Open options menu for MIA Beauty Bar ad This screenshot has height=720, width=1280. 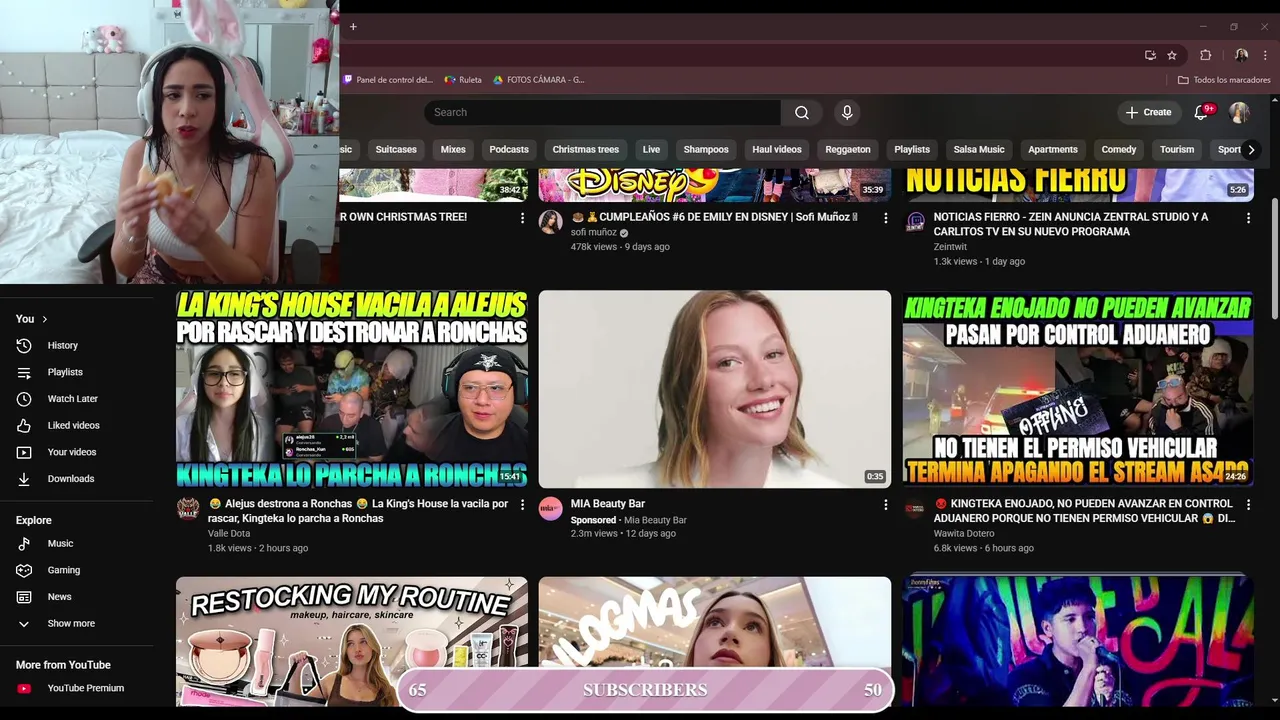(x=885, y=505)
